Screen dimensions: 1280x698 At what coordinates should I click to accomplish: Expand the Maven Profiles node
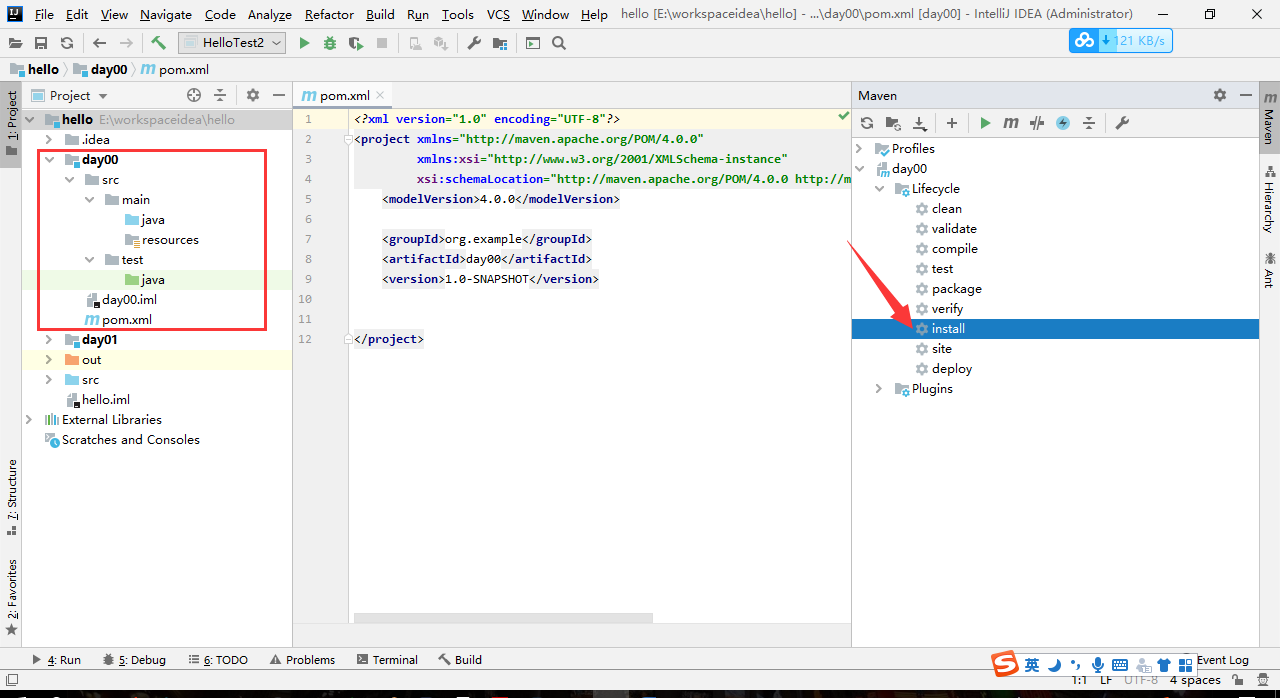pos(859,149)
